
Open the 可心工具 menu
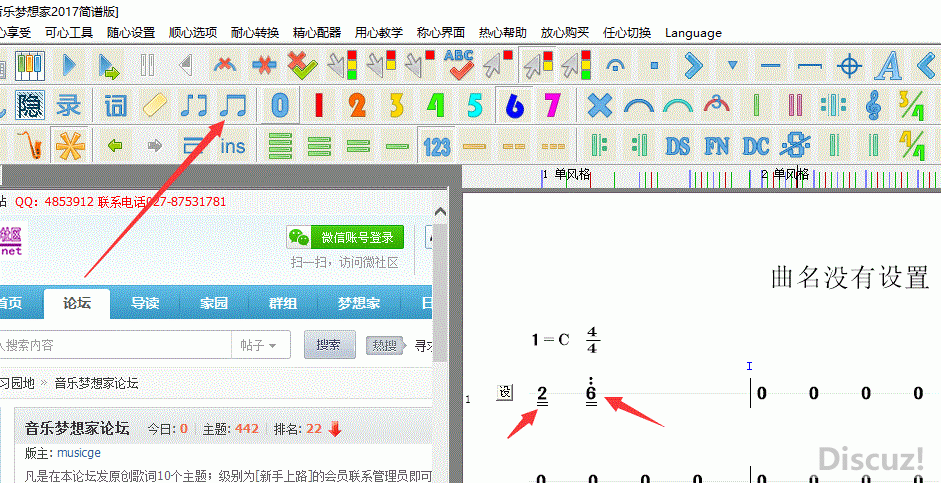69,33
